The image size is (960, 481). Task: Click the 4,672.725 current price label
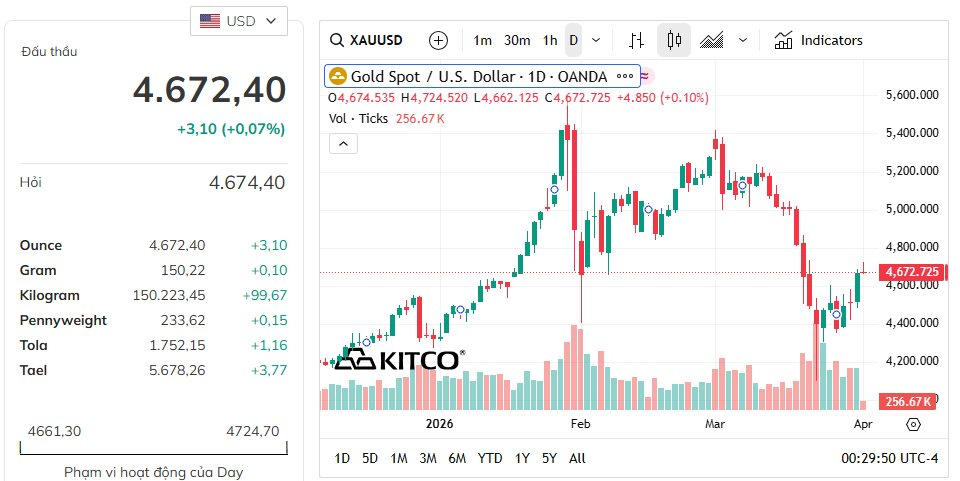click(911, 272)
